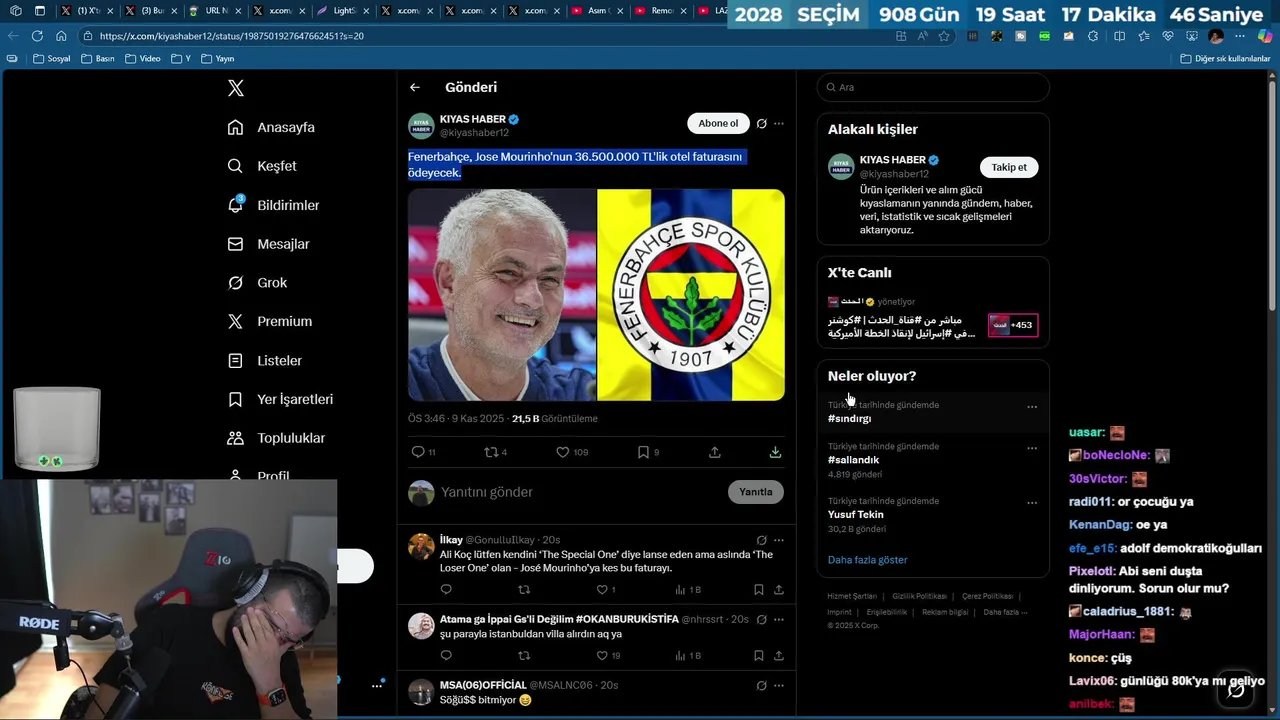Open Grok from the sidebar
The image size is (1280, 720).
pyautogui.click(x=257, y=283)
